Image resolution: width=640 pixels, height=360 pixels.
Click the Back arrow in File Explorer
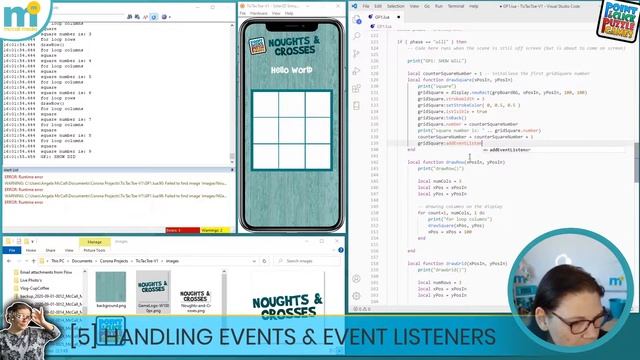pos(9,261)
